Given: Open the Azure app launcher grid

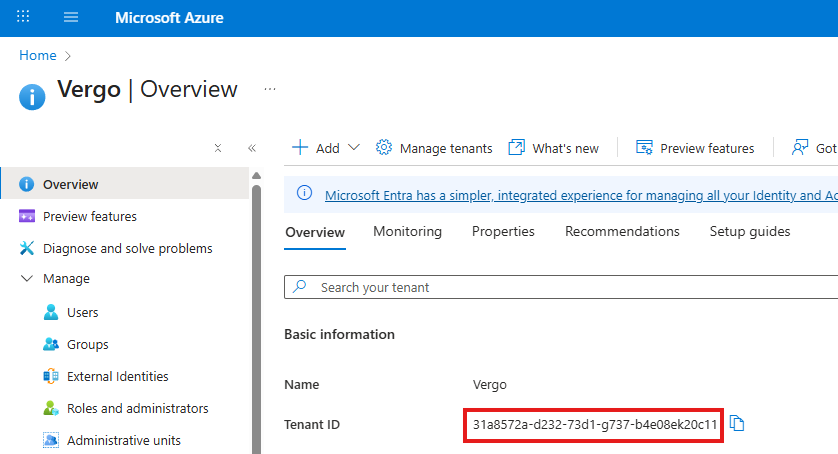Looking at the screenshot, I should click(x=23, y=17).
